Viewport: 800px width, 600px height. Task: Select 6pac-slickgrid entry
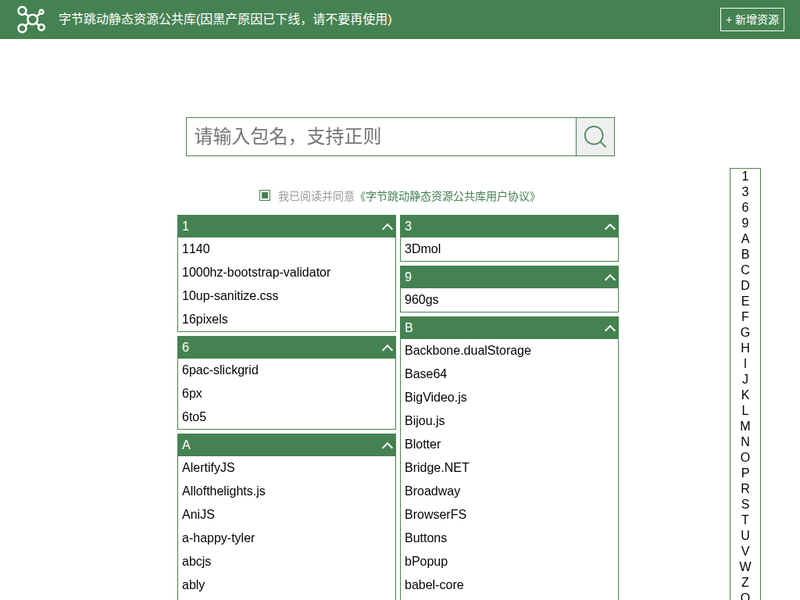[x=220, y=370]
